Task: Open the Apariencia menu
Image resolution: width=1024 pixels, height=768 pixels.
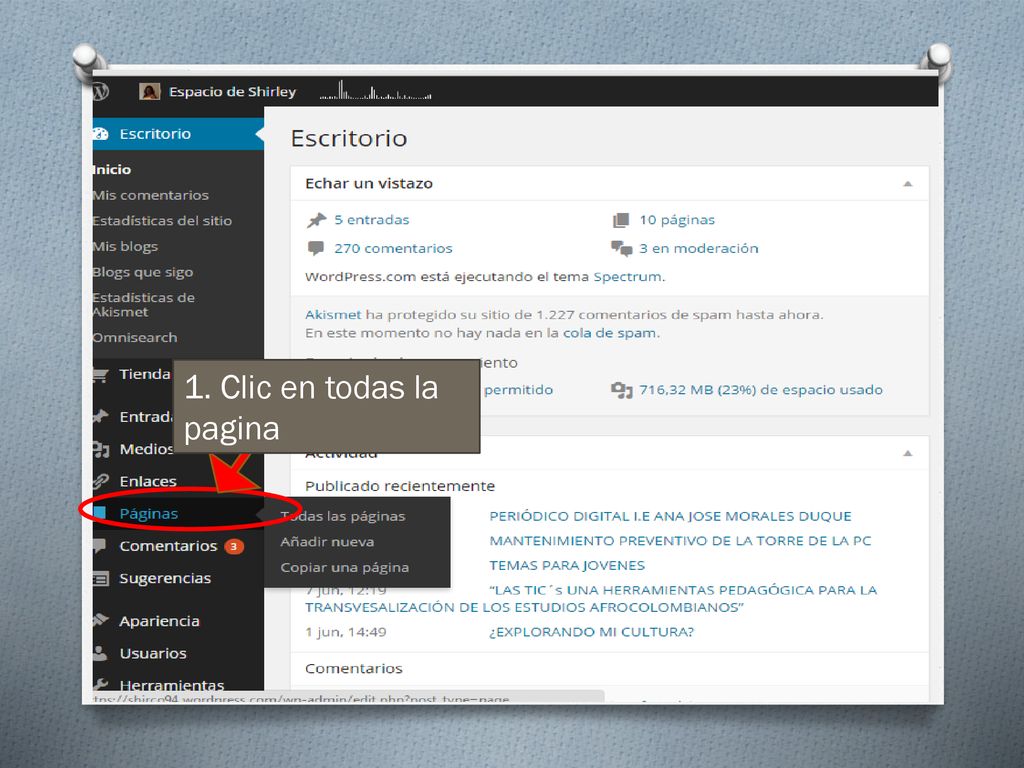Action: click(x=159, y=621)
